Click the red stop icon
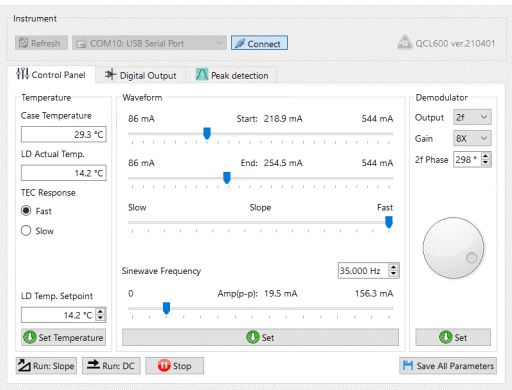The width and height of the screenshot is (512, 390). point(164,366)
